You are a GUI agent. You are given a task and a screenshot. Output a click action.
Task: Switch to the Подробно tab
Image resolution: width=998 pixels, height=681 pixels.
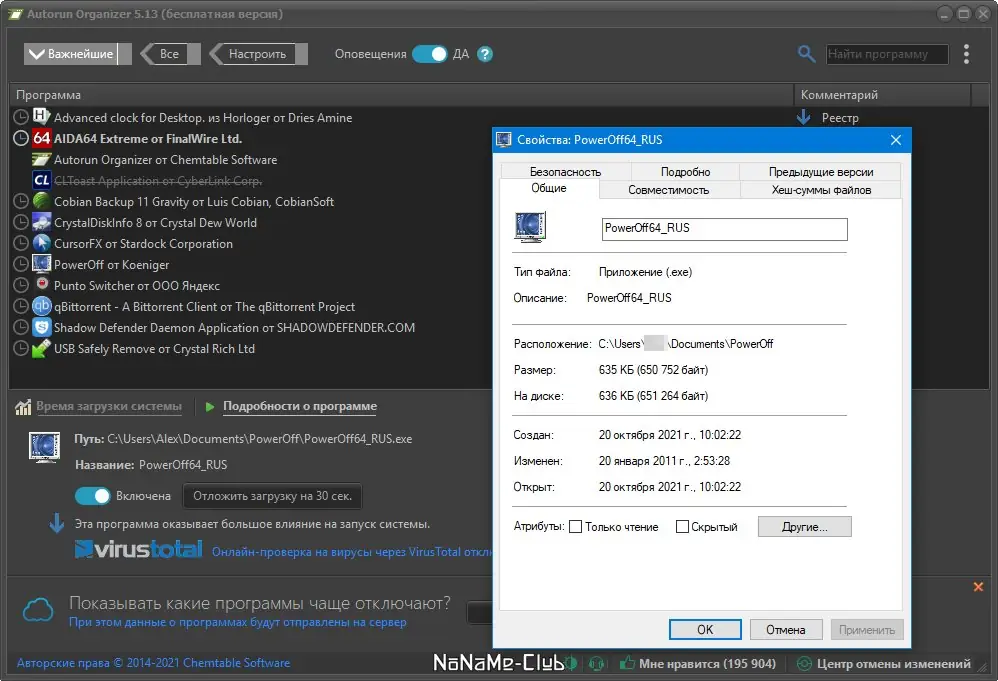685,172
